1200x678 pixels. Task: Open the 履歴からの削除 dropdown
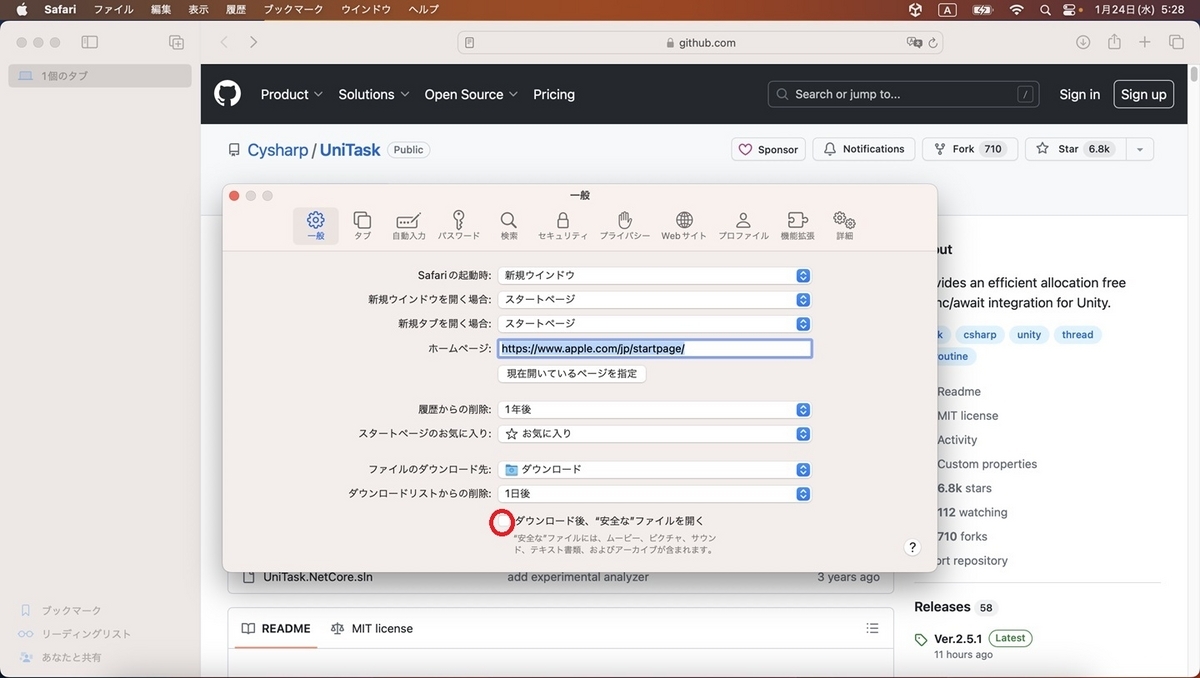[654, 410]
